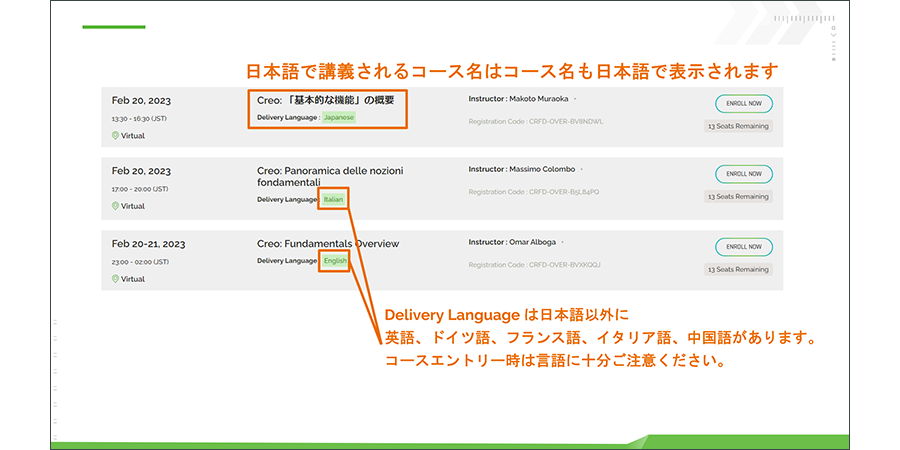Click the Feb 20-21, 2023 date heading
The height and width of the screenshot is (450, 900).
[148, 244]
